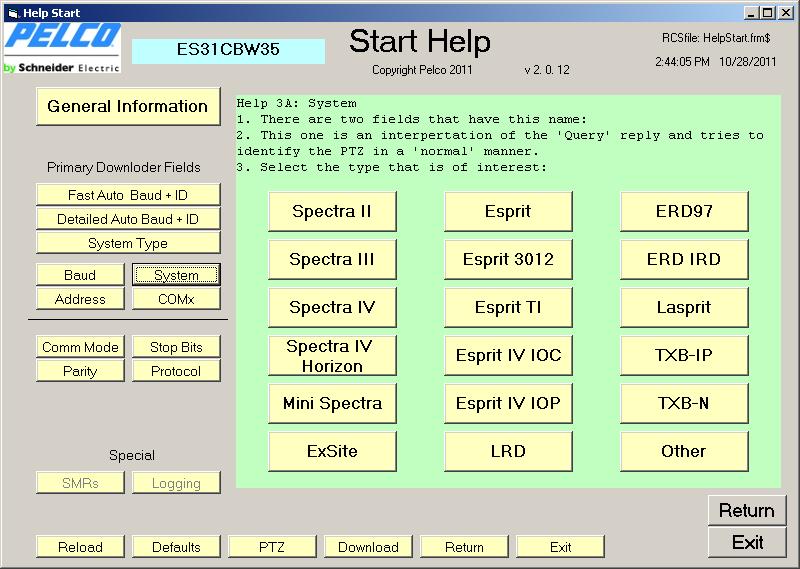
Task: Pick the Esprit system type
Action: point(508,211)
